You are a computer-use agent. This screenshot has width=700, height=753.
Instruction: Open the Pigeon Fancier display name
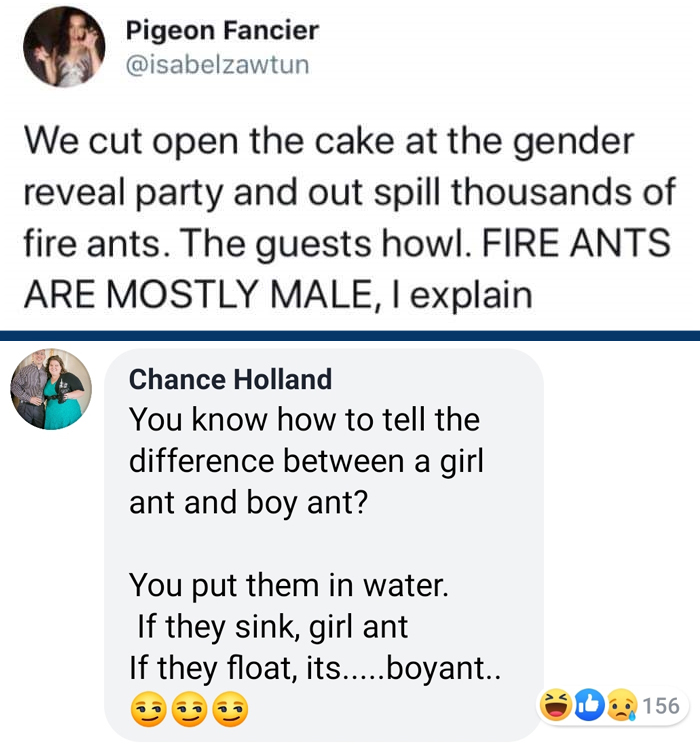(x=222, y=30)
